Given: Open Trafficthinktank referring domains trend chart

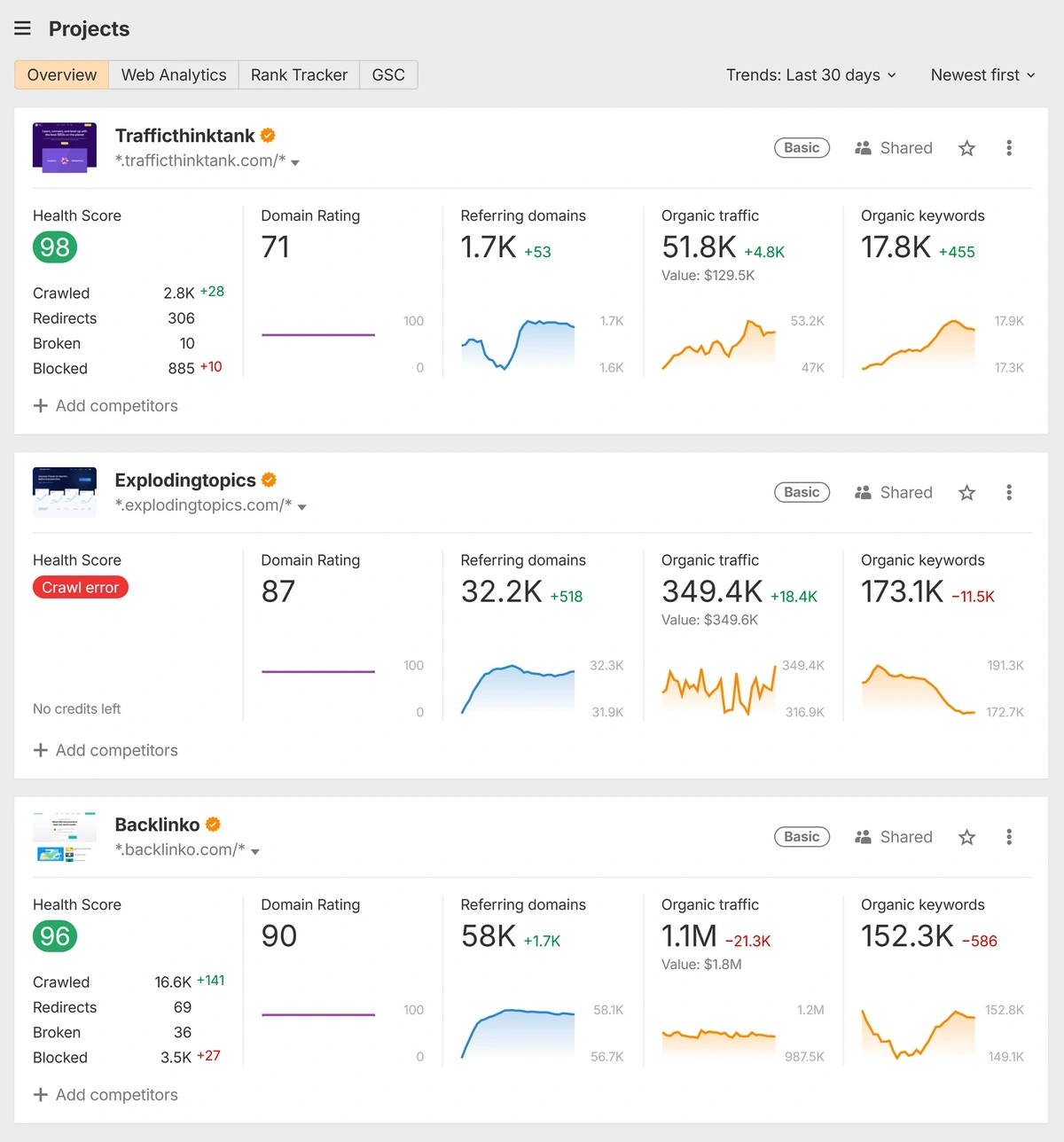Looking at the screenshot, I should click(x=518, y=344).
